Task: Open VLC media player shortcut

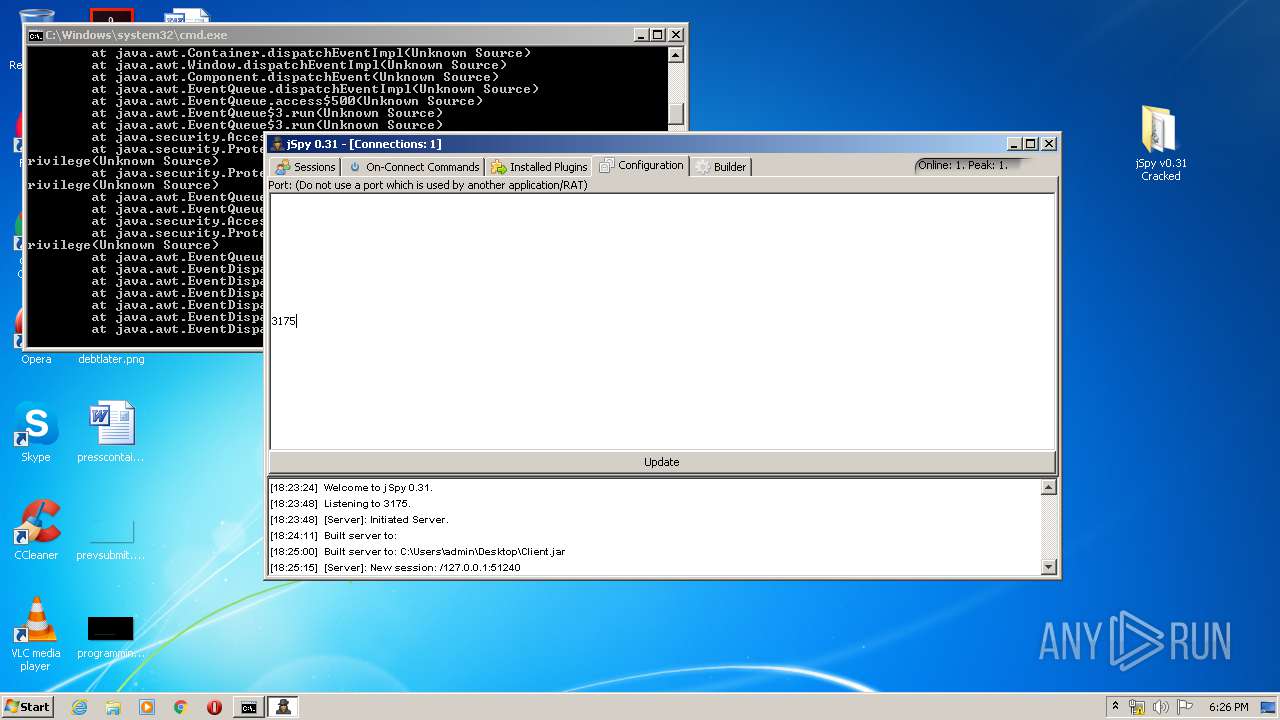Action: (x=36, y=634)
